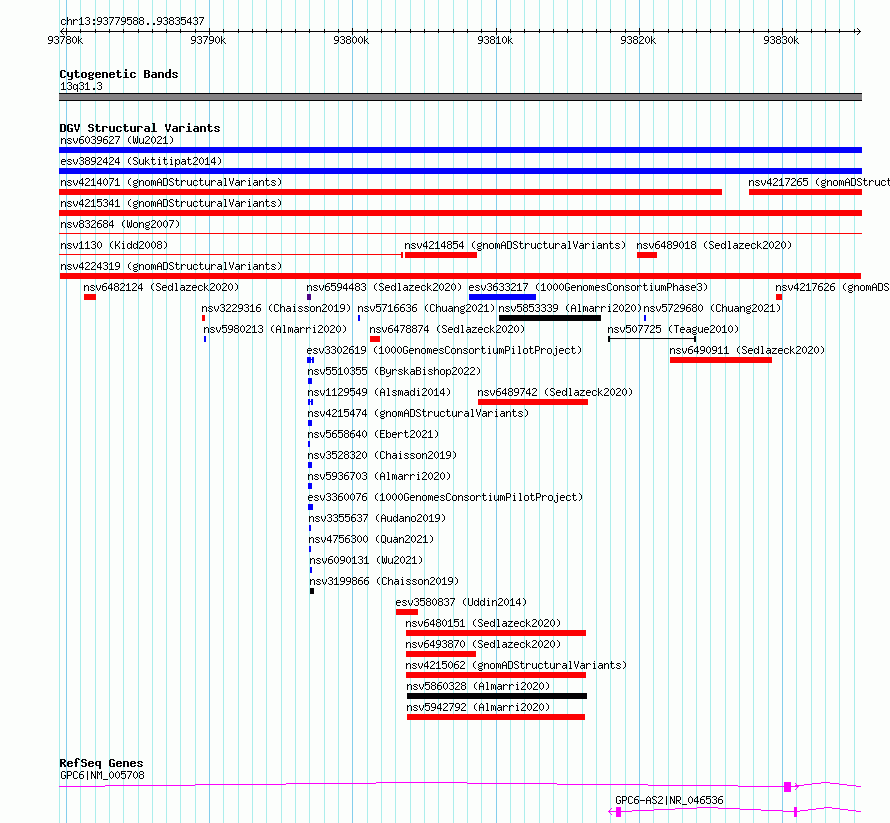Click the RefSeq Genes track title
Image resolution: width=890 pixels, height=823 pixels.
102,763
